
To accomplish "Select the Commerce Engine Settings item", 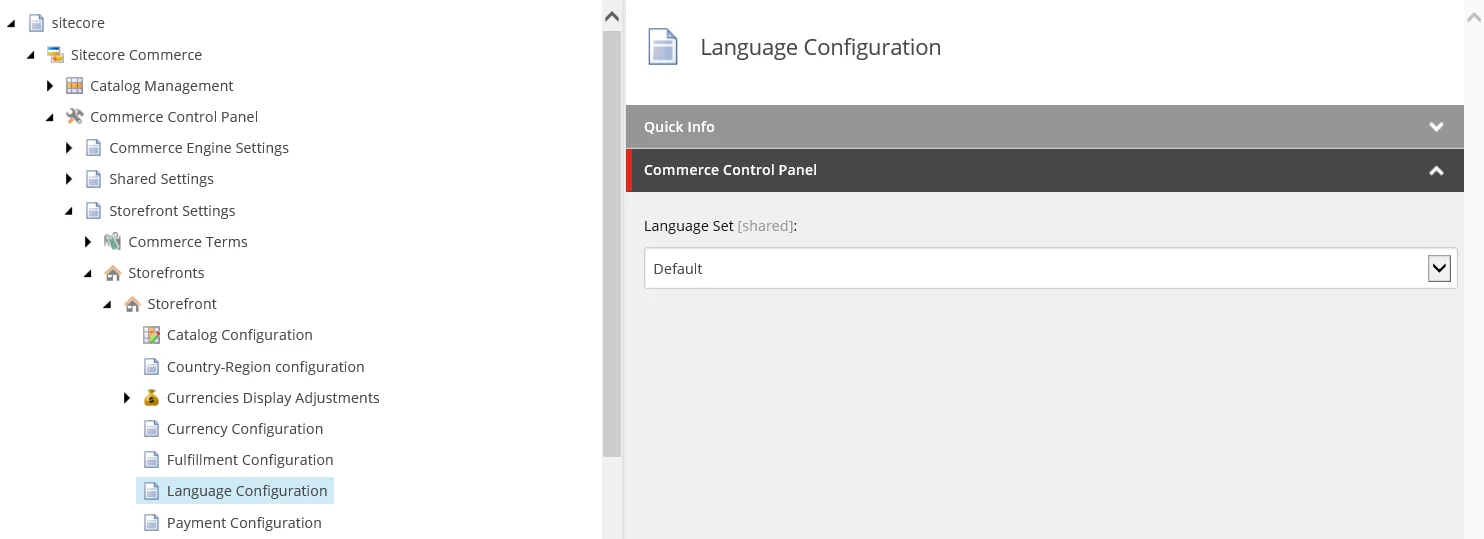I will coord(199,148).
